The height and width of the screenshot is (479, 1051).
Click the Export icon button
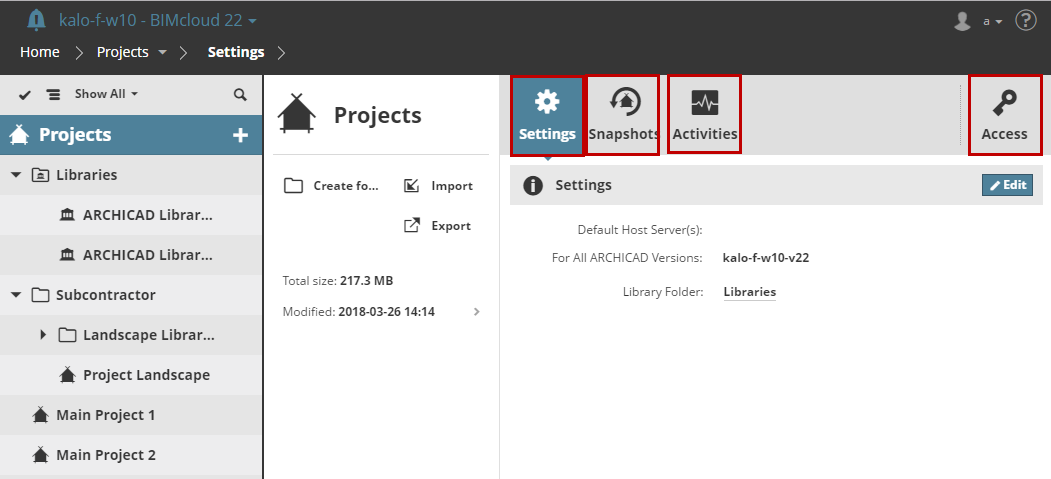[411, 225]
